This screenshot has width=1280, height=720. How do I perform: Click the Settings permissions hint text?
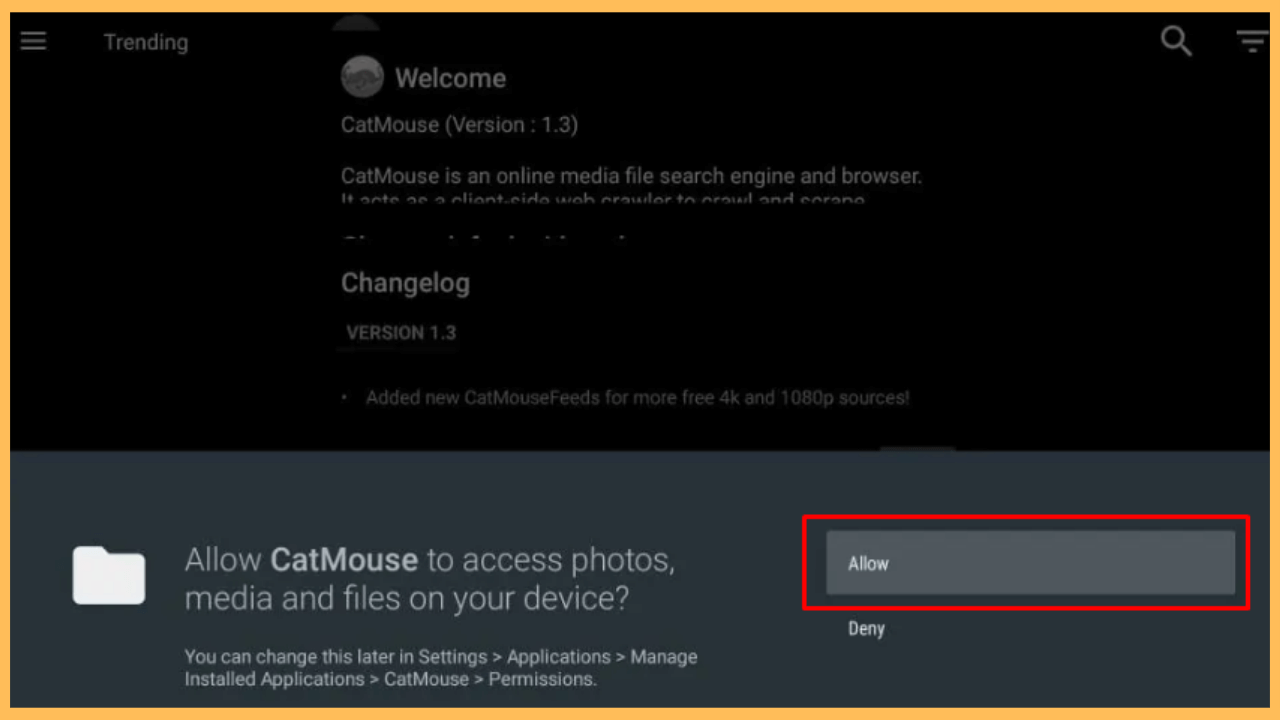click(440, 668)
